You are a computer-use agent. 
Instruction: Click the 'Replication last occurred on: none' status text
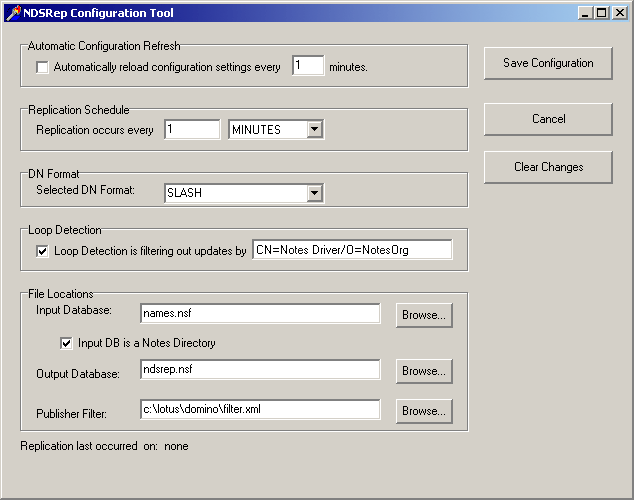tap(104, 446)
